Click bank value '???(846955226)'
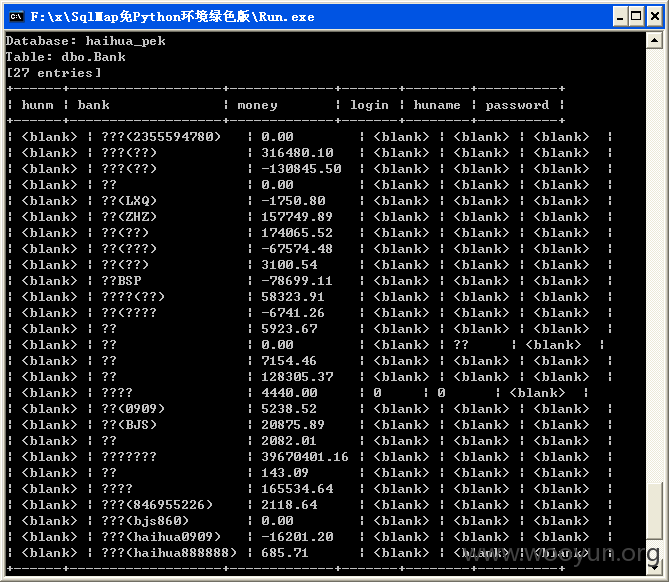The width and height of the screenshot is (669, 582). [x=157, y=505]
